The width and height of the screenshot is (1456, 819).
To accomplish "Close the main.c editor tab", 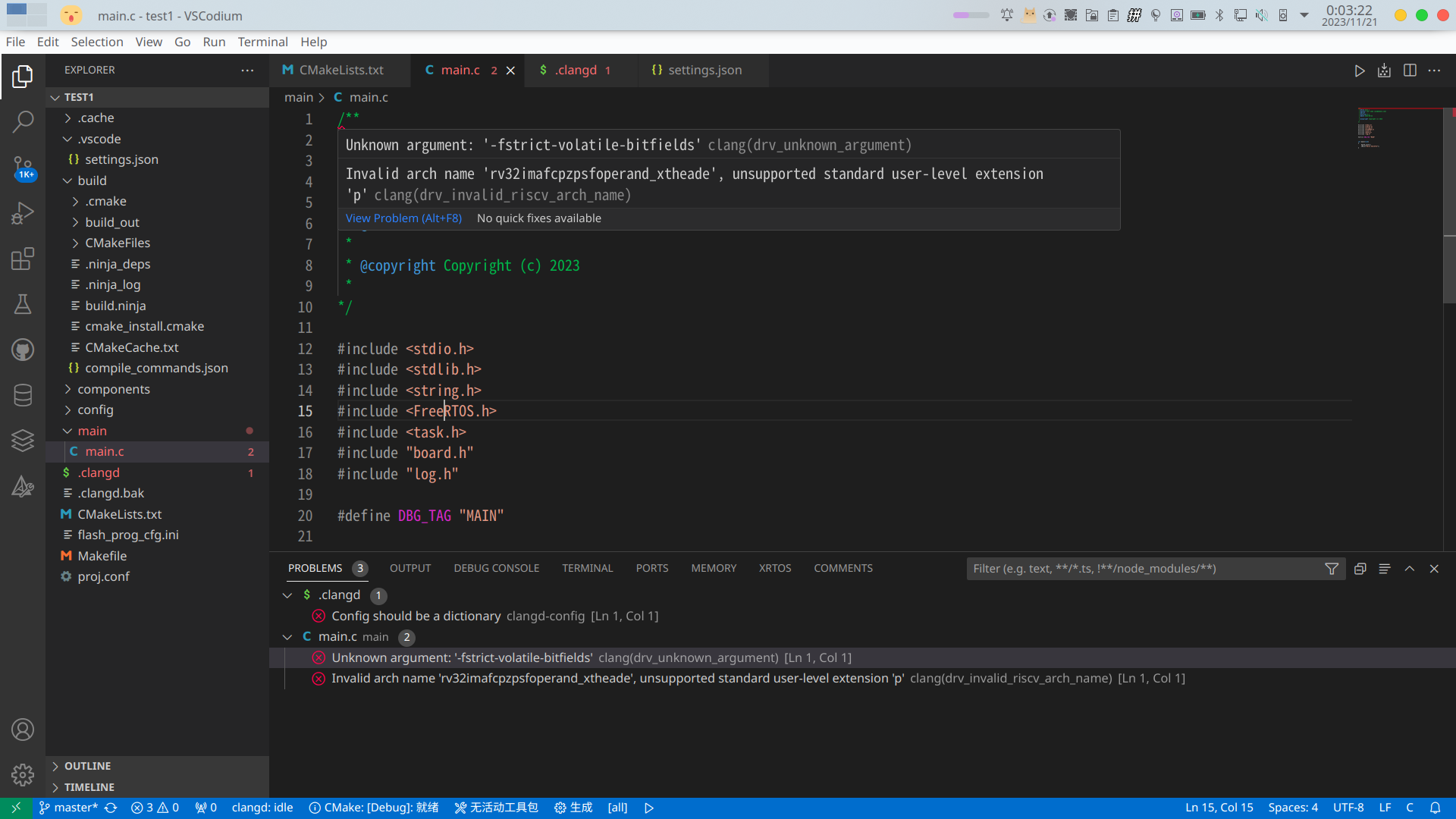I will pos(510,71).
